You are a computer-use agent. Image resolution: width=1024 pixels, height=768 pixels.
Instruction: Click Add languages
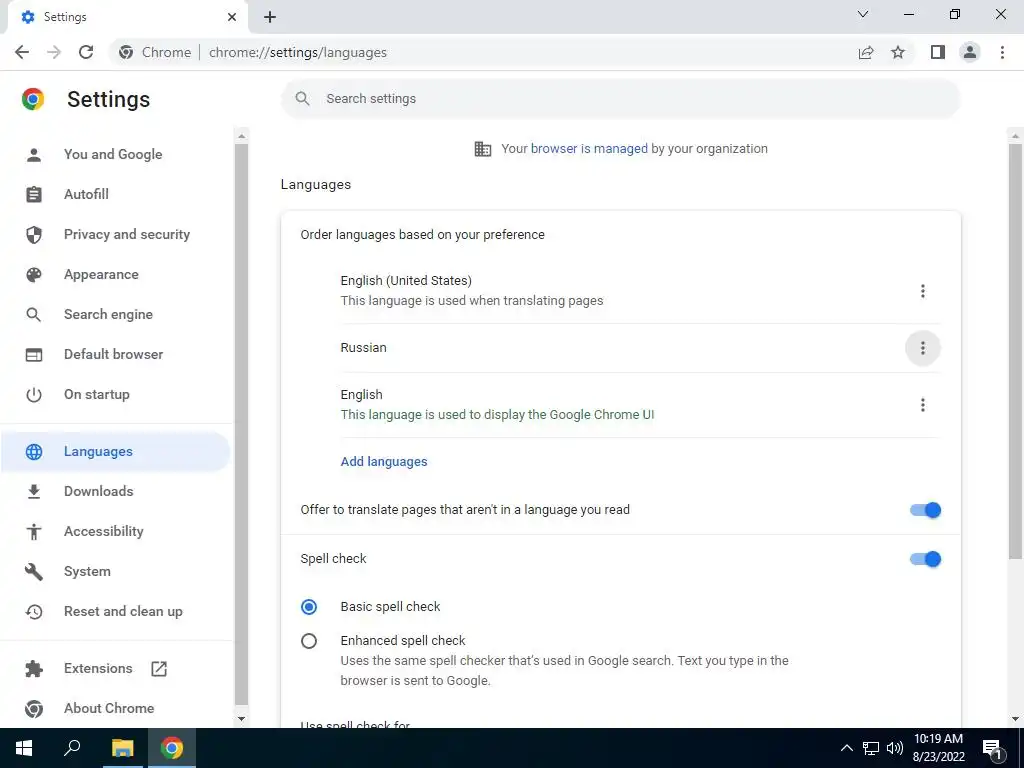[x=384, y=462]
